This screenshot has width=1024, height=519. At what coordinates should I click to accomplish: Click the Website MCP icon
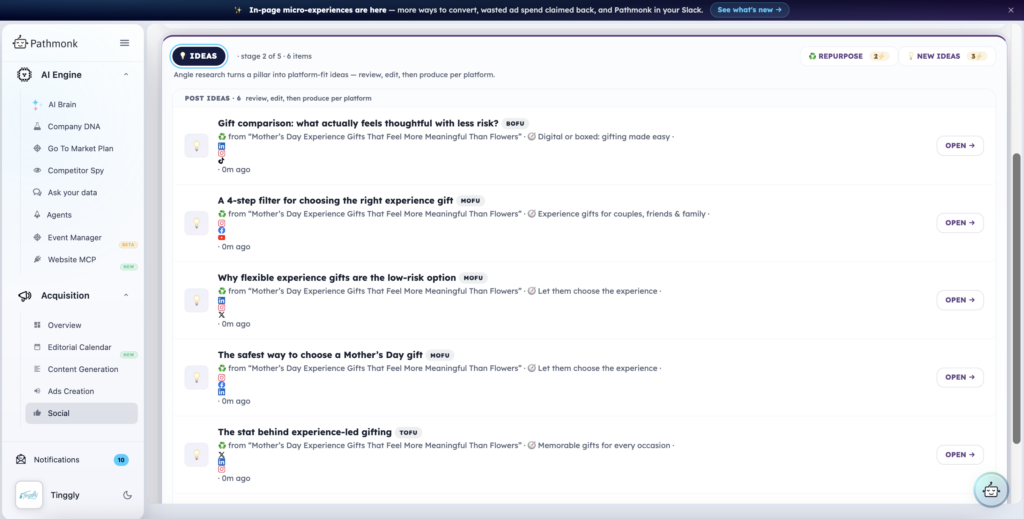37,259
